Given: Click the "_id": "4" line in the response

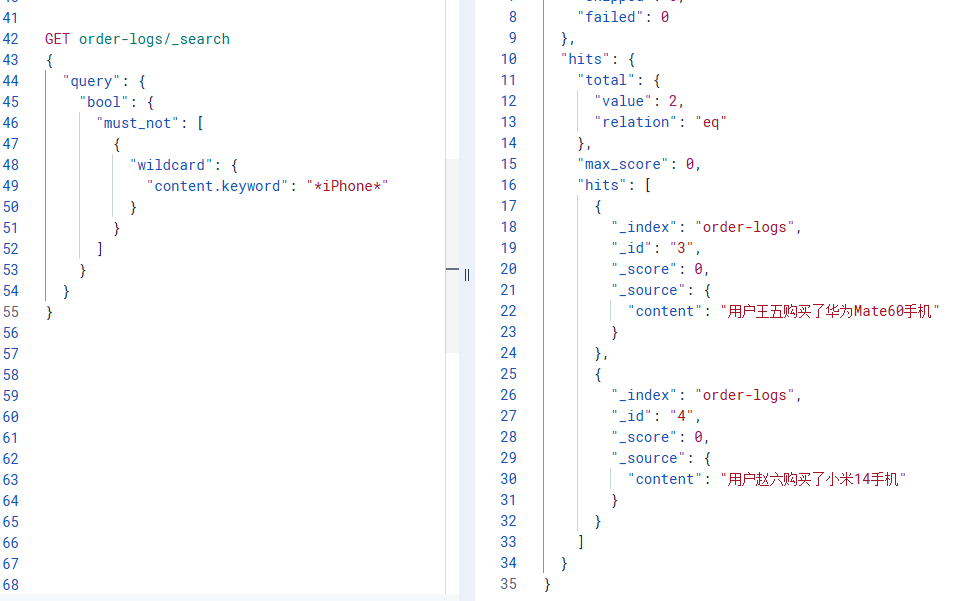Looking at the screenshot, I should pos(656,416).
